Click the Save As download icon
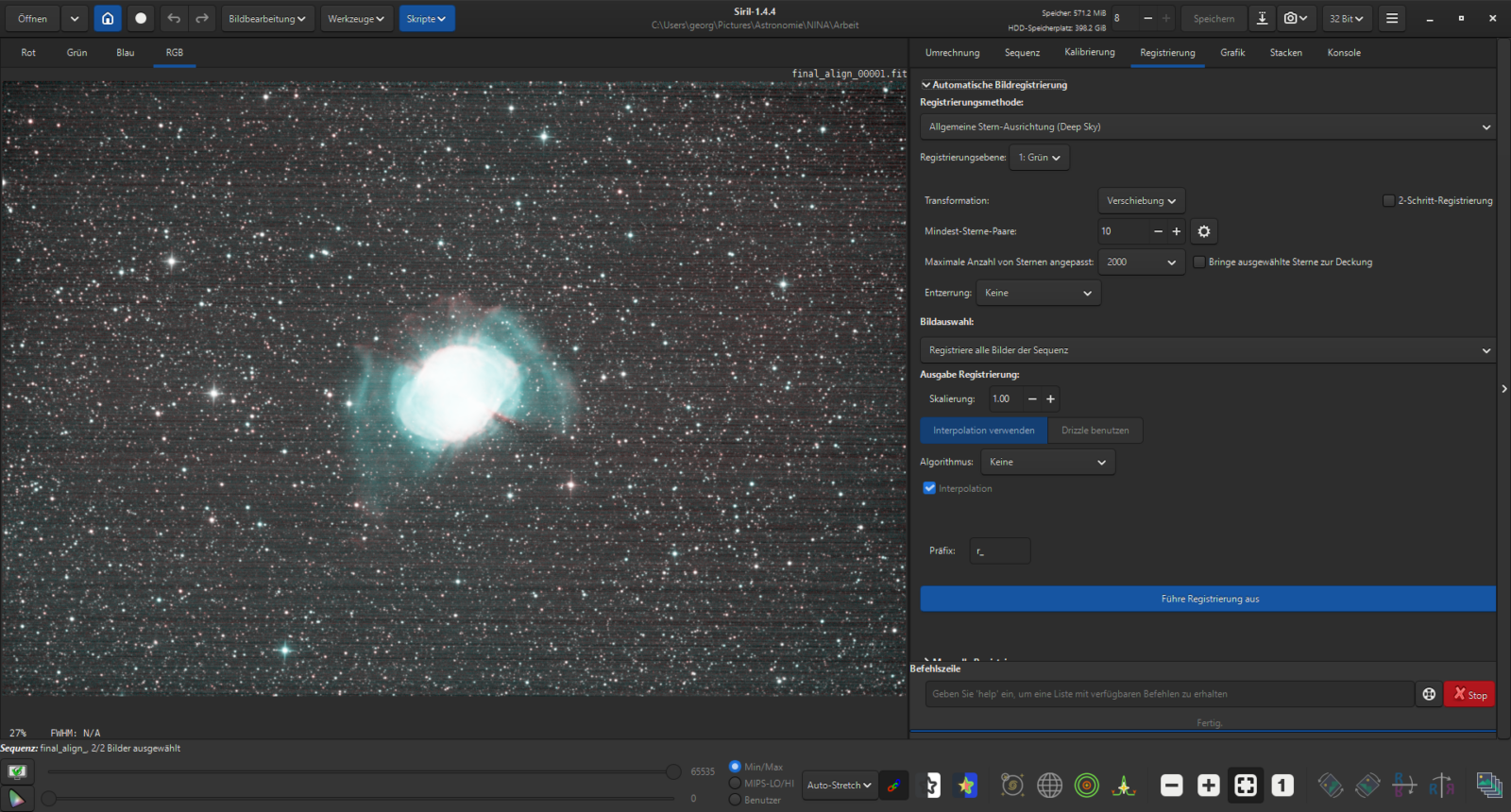Image resolution: width=1511 pixels, height=812 pixels. (x=1262, y=19)
